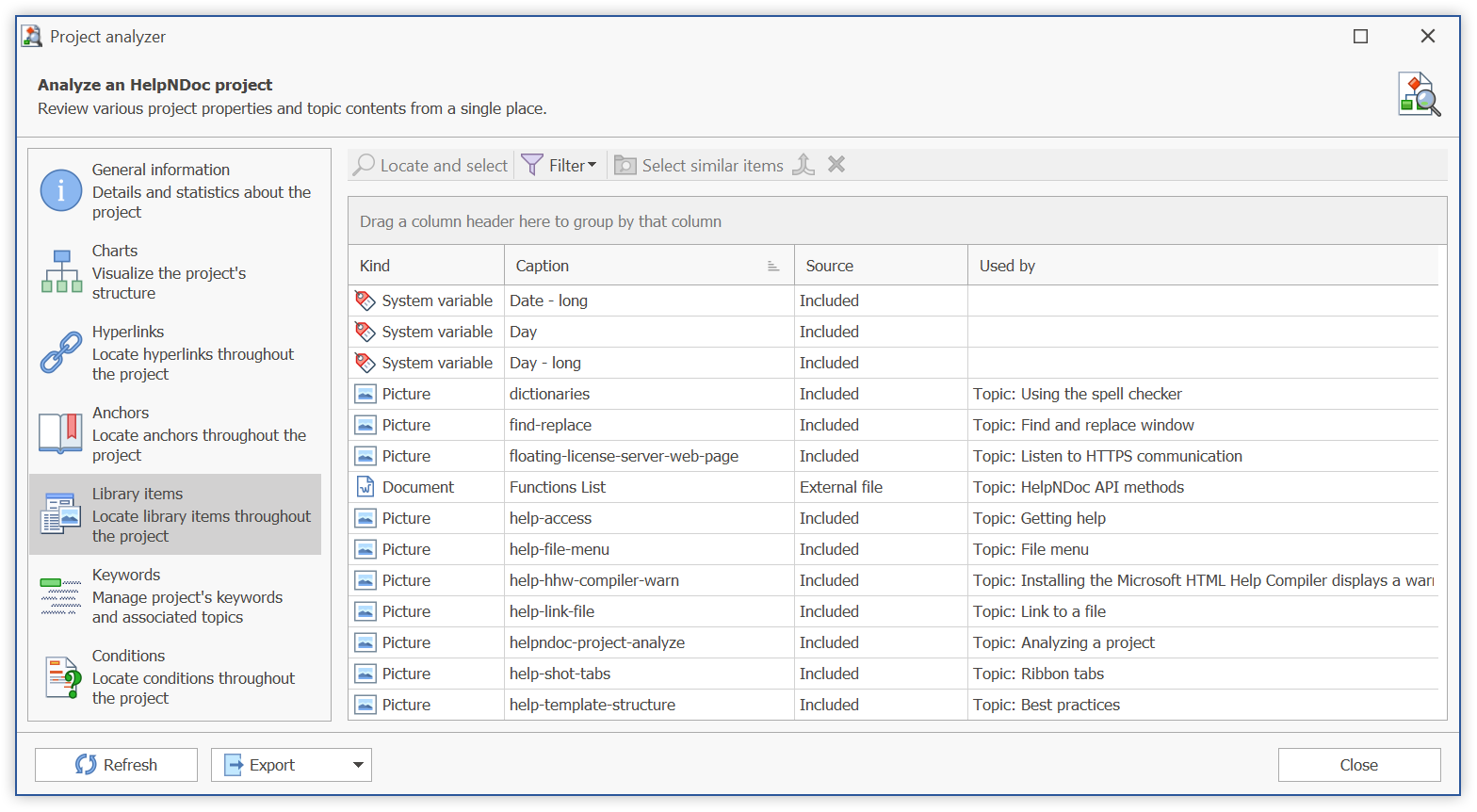Sort by the Kind column header
This screenshot has width=1477, height=812.
tap(426, 266)
